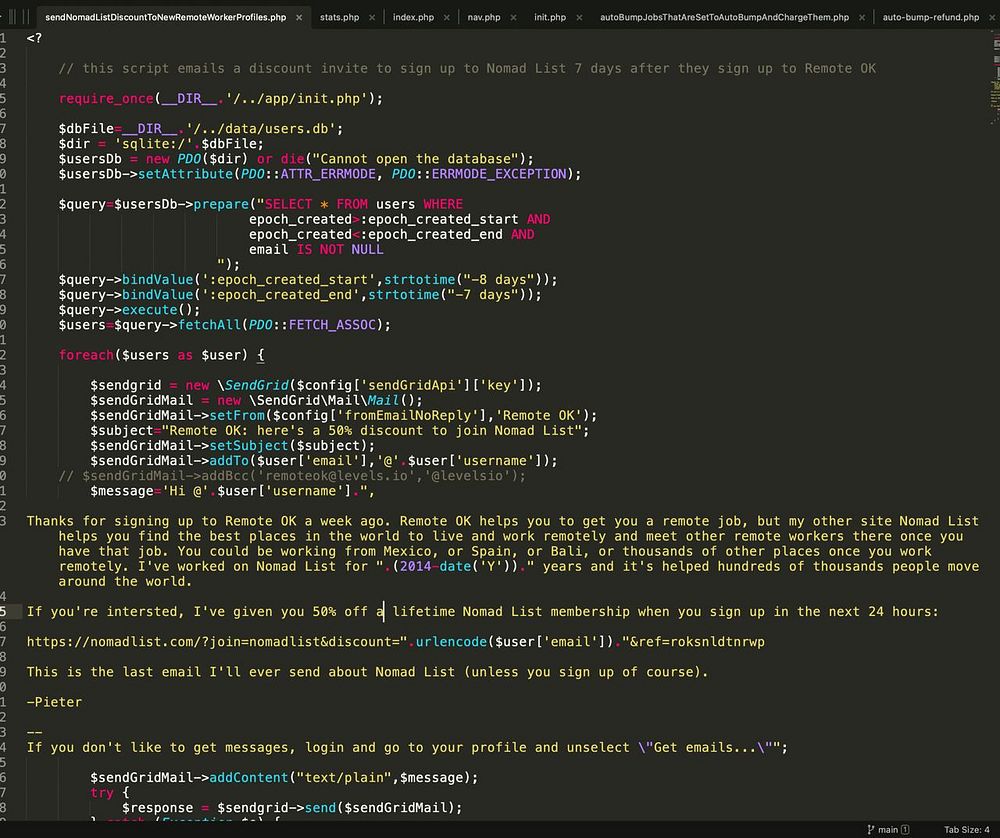This screenshot has width=1000, height=838.
Task: Close the index.php tab
Action: (446, 18)
